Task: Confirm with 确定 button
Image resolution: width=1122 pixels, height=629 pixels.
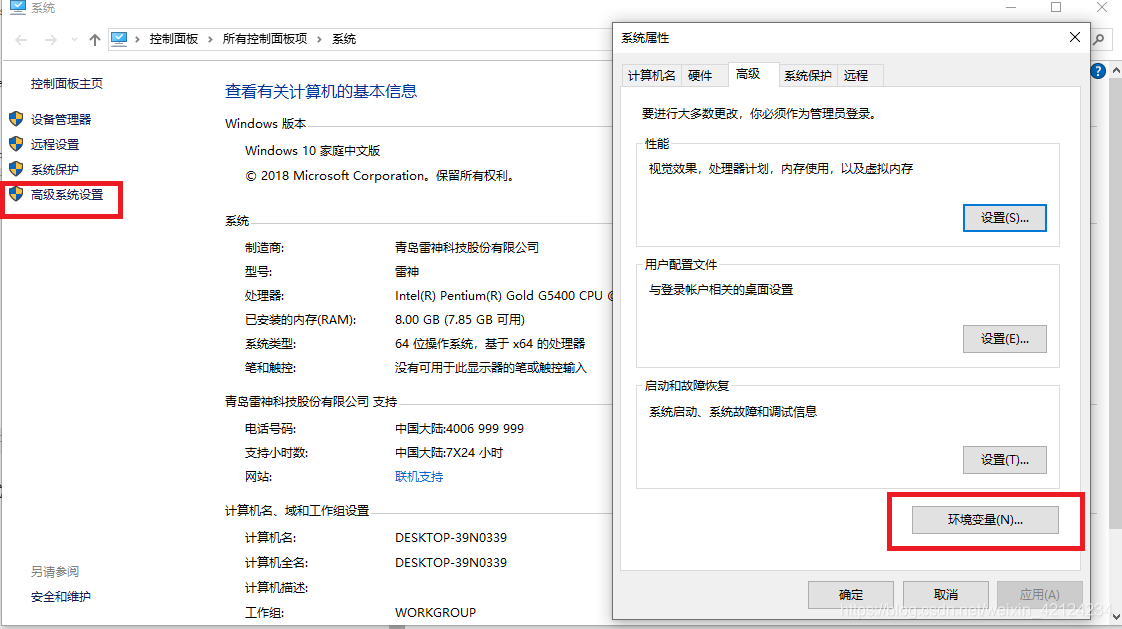Action: (851, 595)
